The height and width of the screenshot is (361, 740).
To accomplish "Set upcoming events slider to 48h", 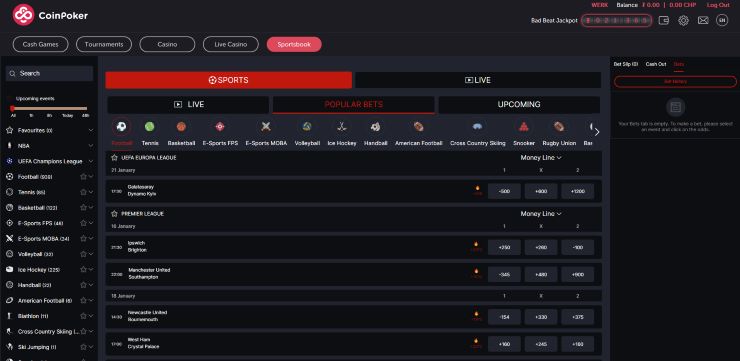I will coord(85,116).
